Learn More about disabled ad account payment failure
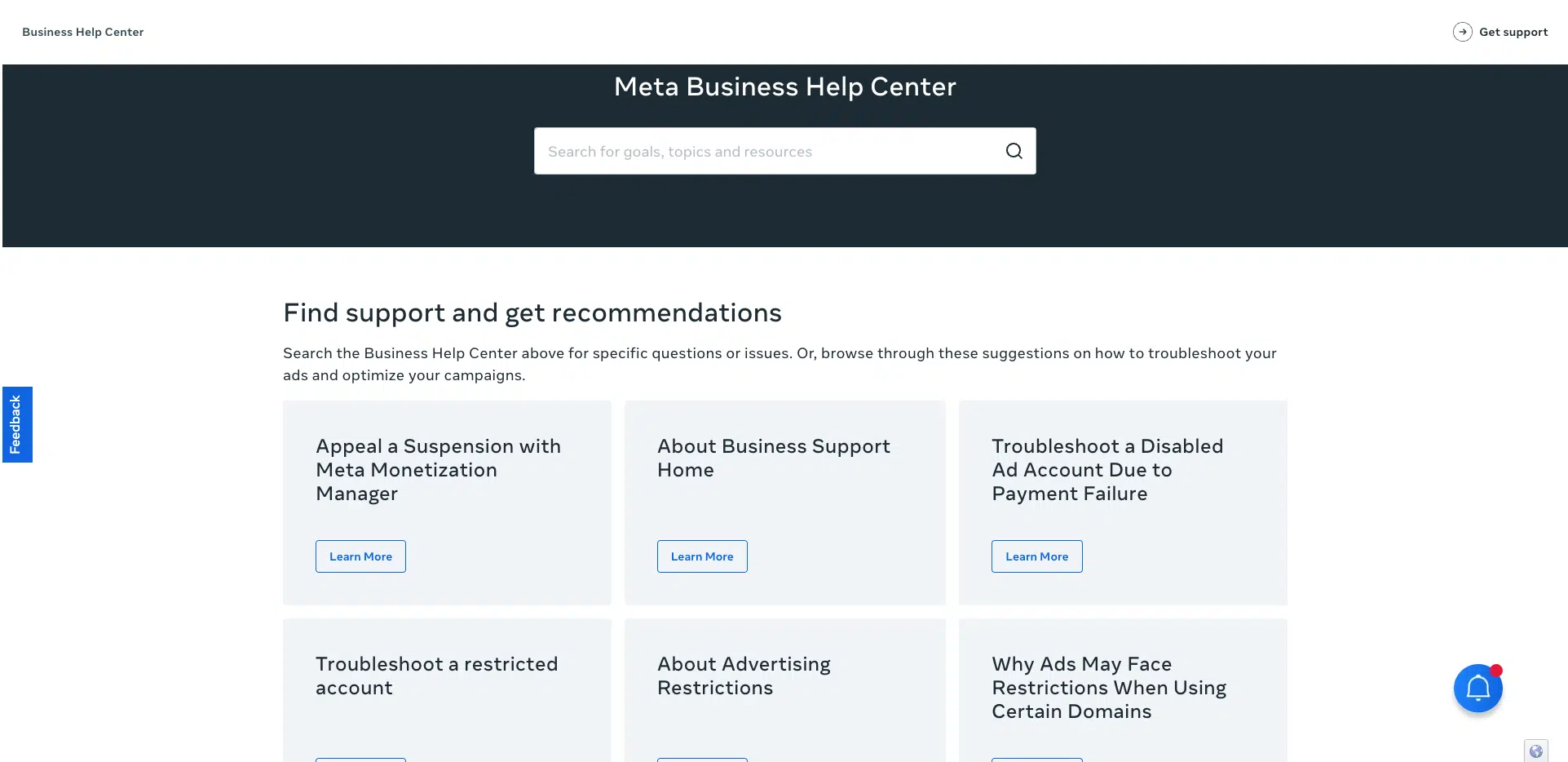 (1036, 556)
